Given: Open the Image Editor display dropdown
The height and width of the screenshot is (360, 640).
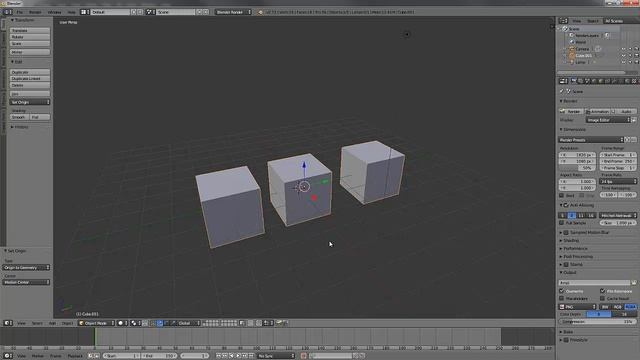Looking at the screenshot, I should [x=608, y=120].
